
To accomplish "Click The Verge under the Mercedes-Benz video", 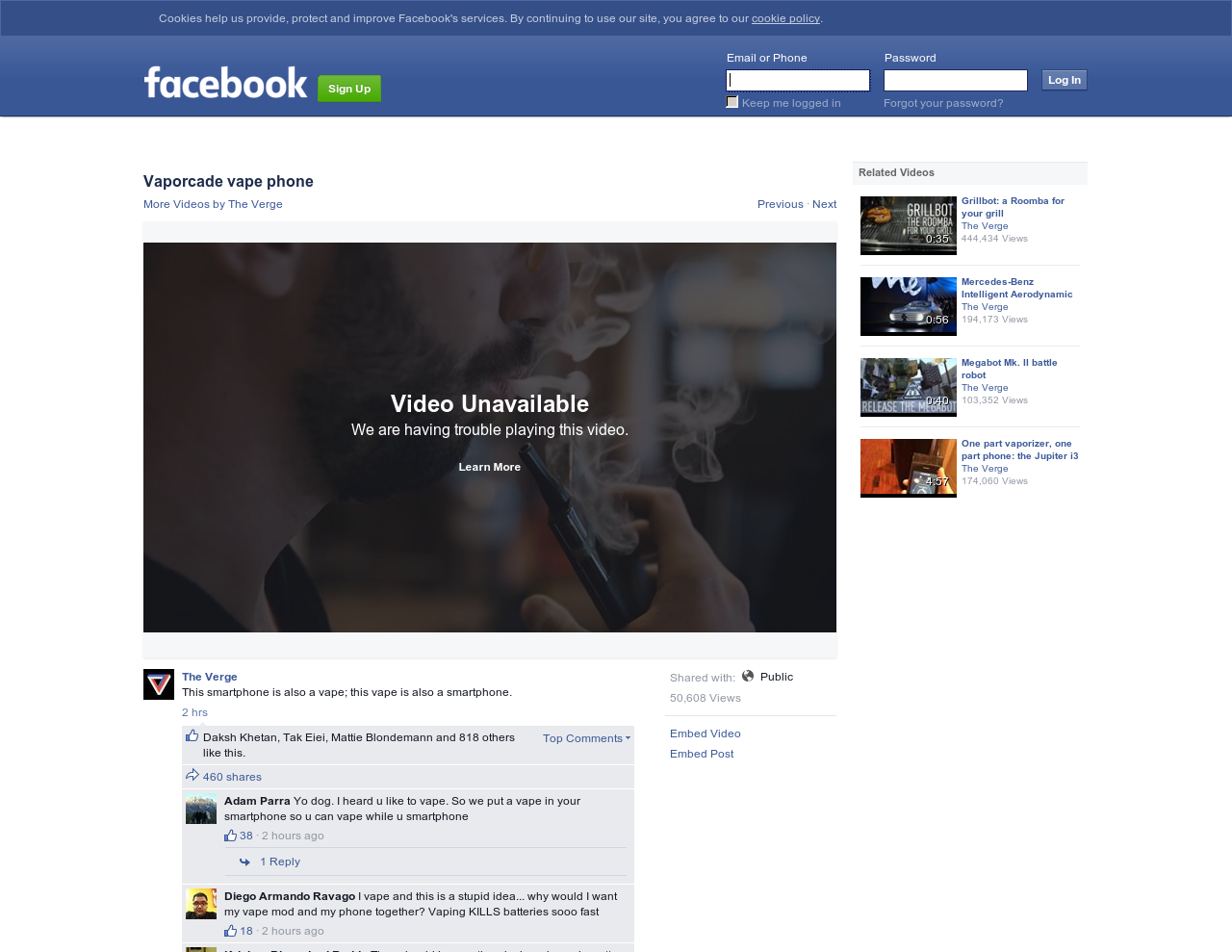I will [x=985, y=307].
